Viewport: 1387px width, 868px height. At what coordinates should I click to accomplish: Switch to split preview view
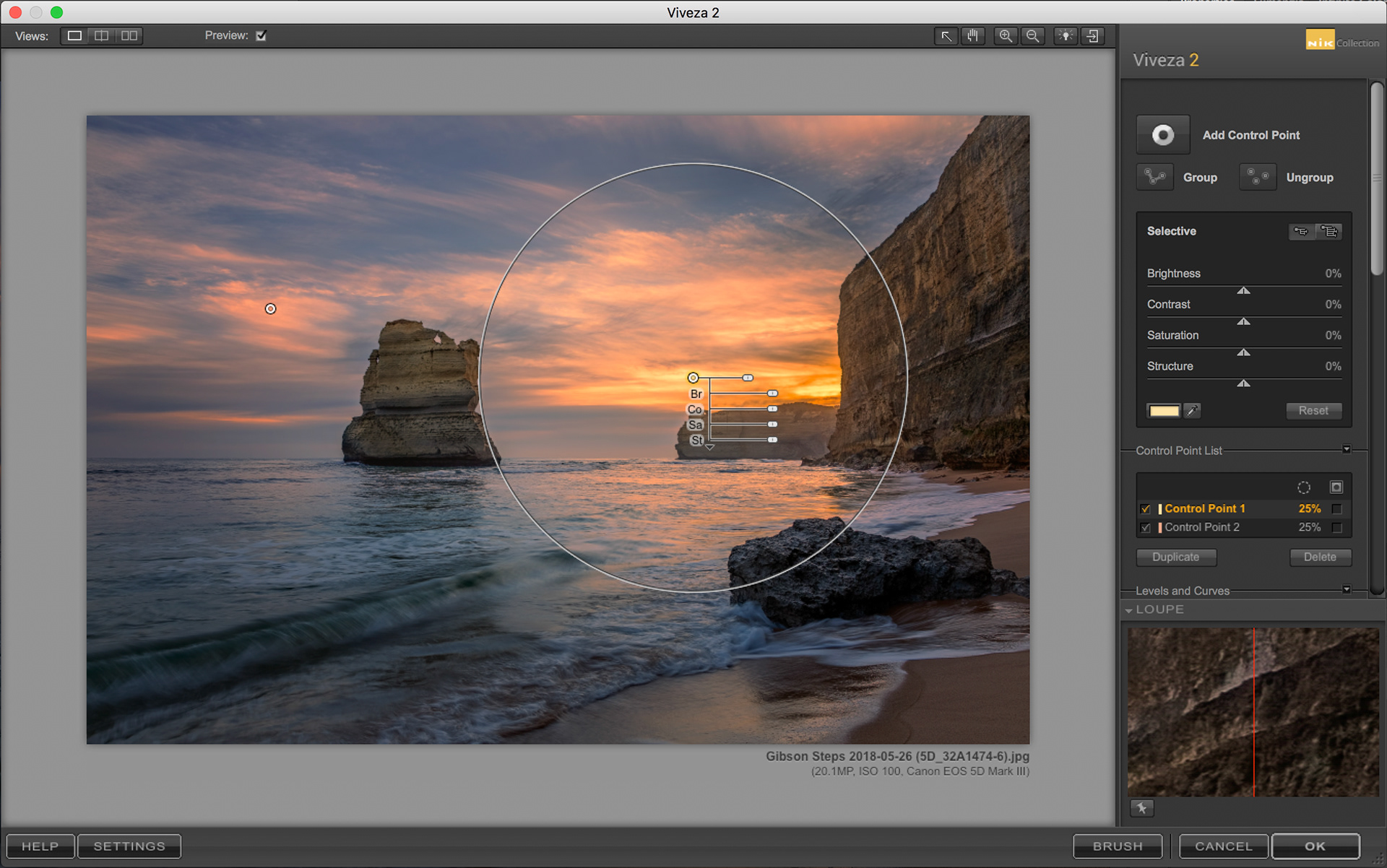[102, 36]
